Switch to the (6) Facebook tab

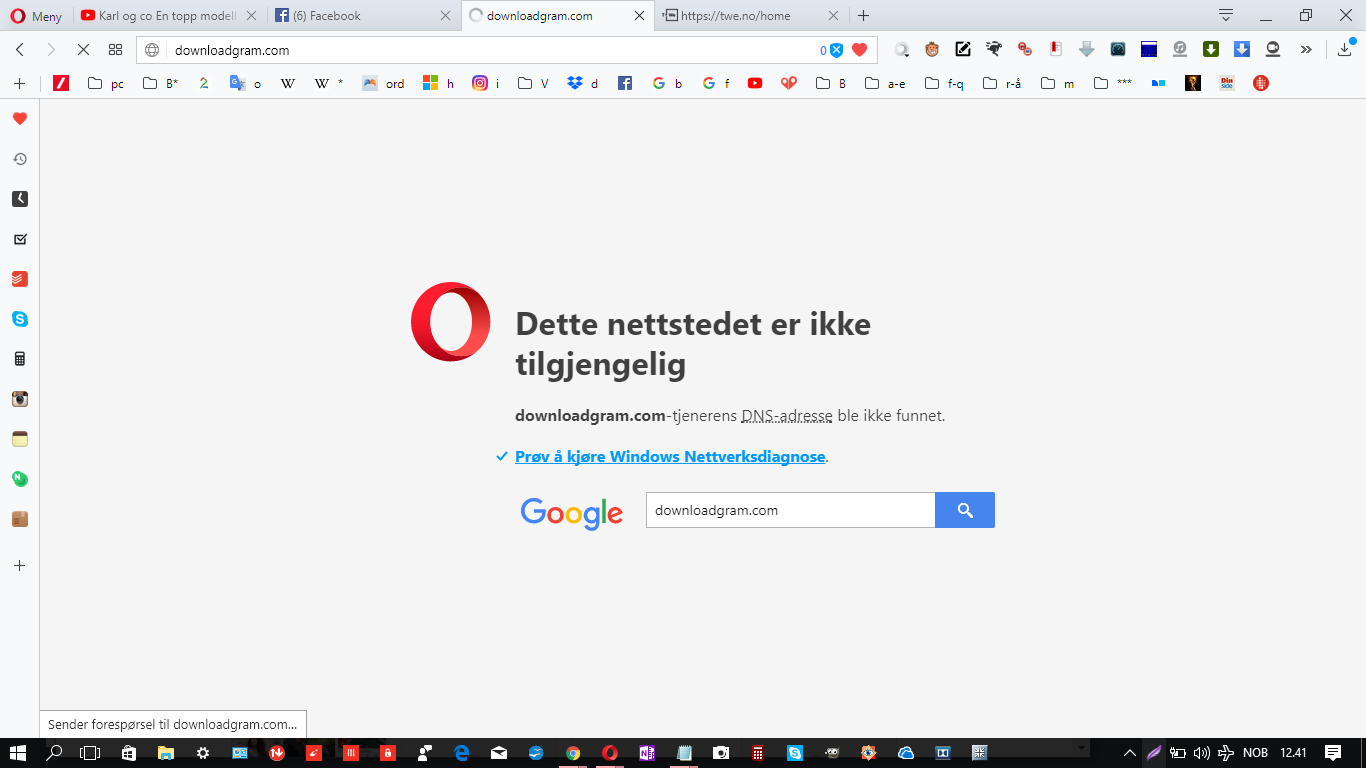[364, 16]
